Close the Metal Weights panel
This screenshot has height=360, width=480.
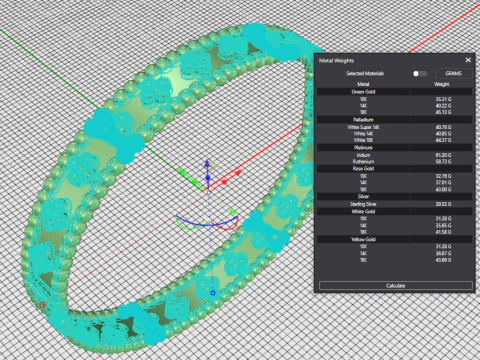coord(468,60)
